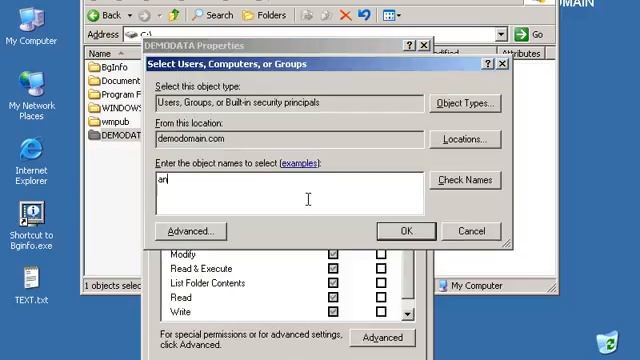Screen dimensions: 640x360
Task: Toggle Deny checkbox for List Folder Contents
Action: (381, 283)
